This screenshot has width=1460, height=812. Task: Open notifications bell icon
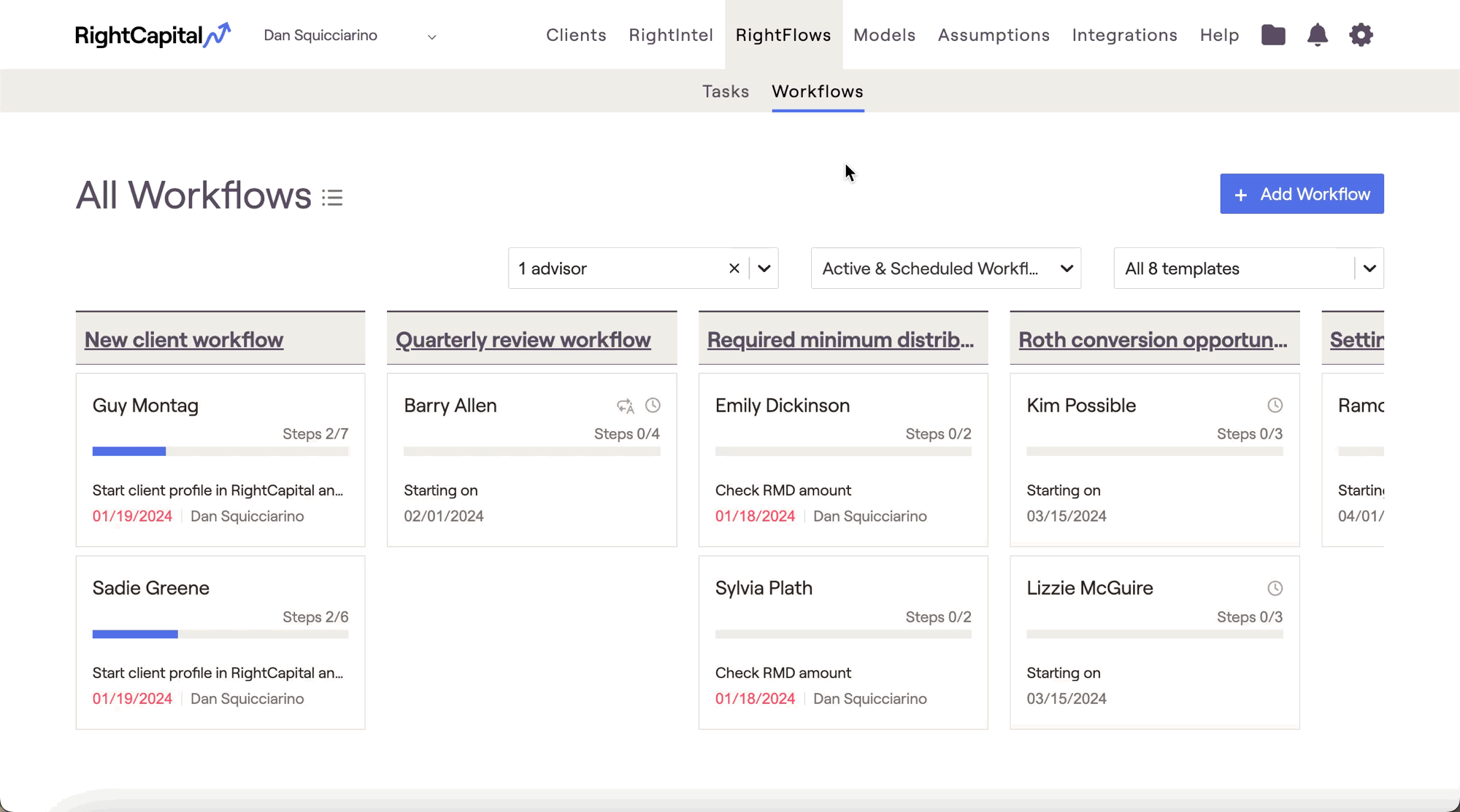pos(1317,35)
